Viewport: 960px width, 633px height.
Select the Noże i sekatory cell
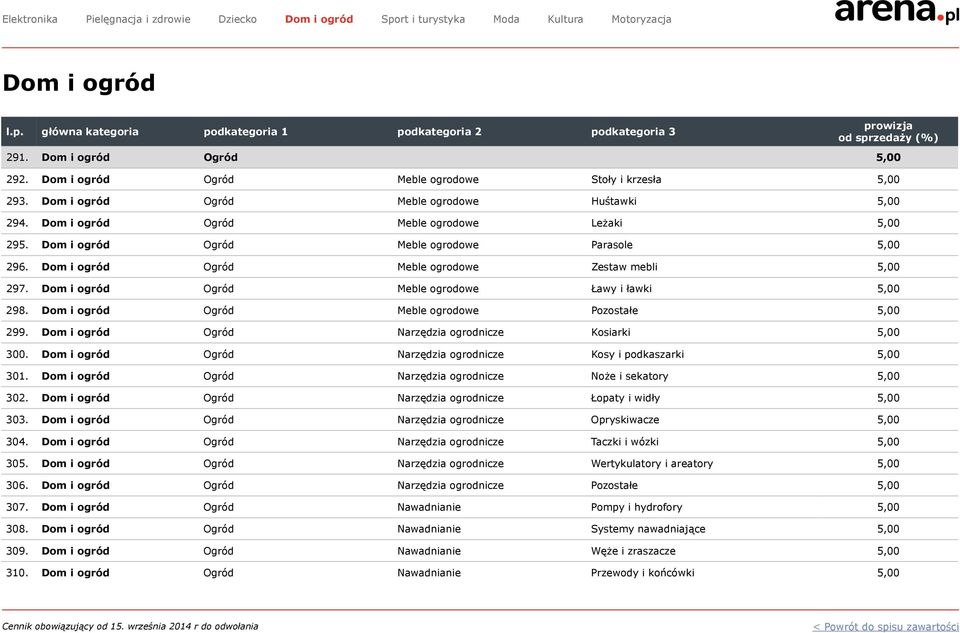[629, 376]
